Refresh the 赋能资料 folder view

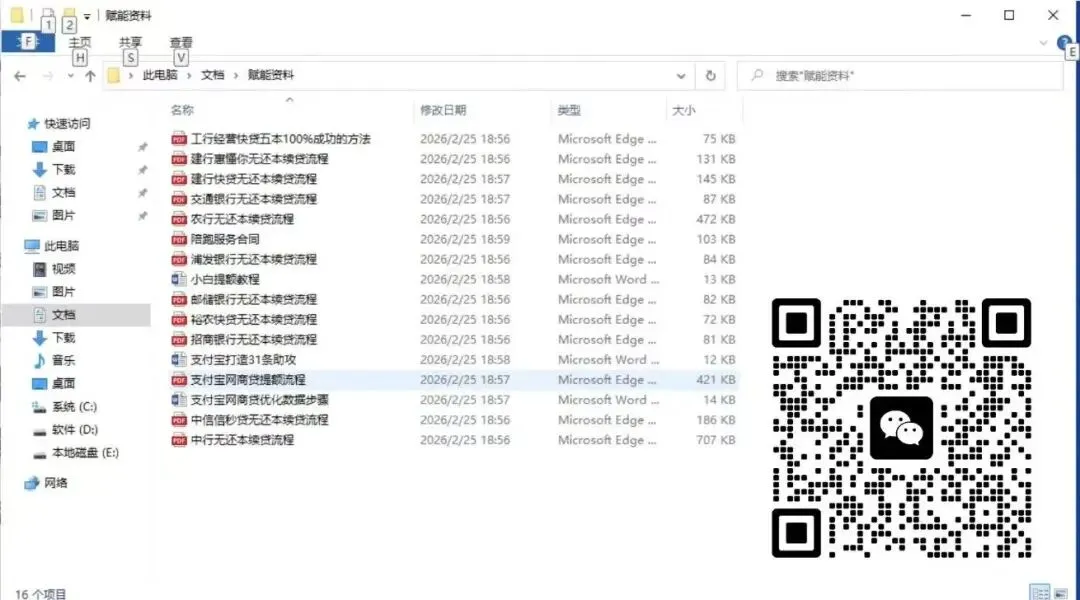[x=711, y=76]
